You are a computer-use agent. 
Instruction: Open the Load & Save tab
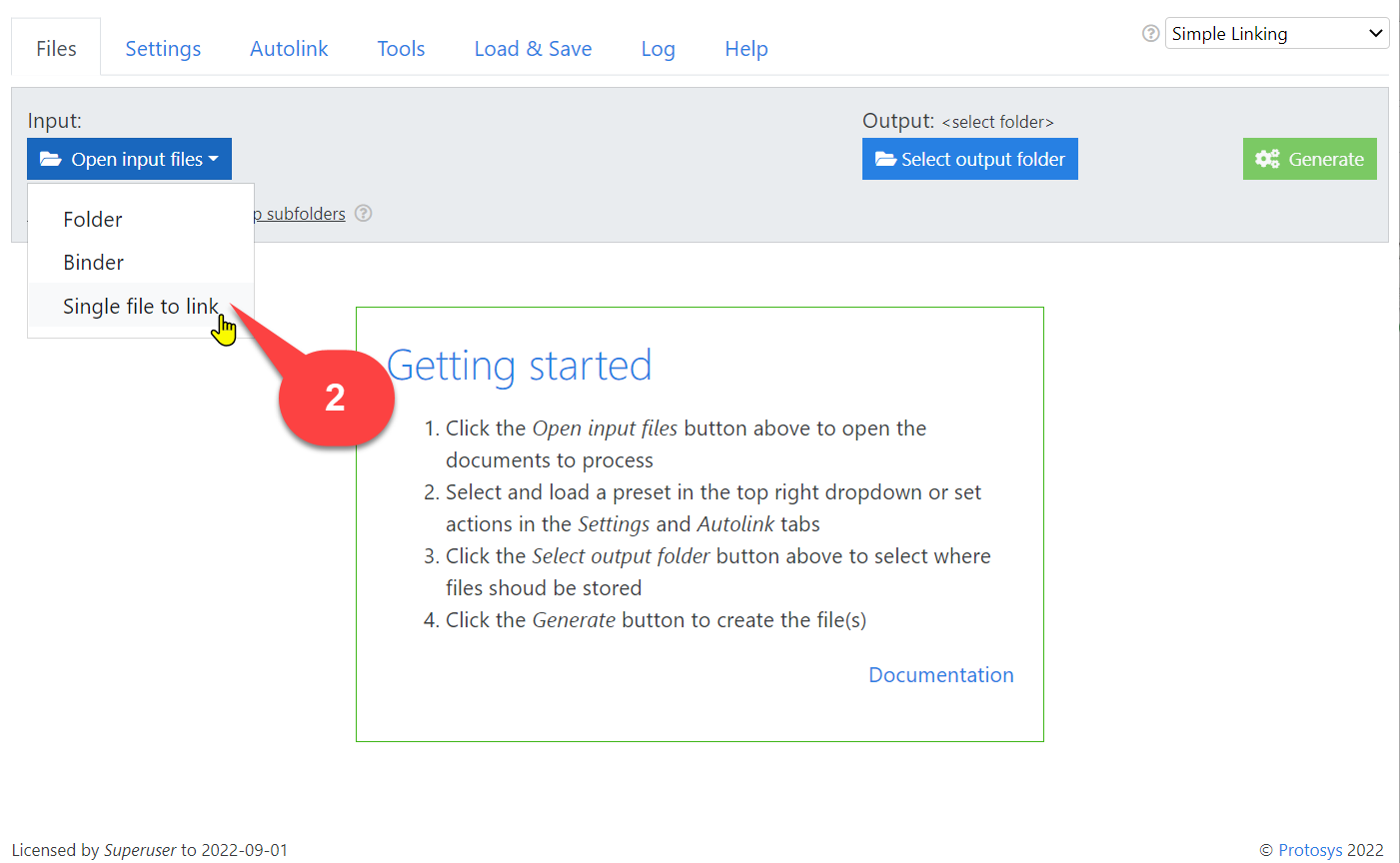tap(533, 49)
